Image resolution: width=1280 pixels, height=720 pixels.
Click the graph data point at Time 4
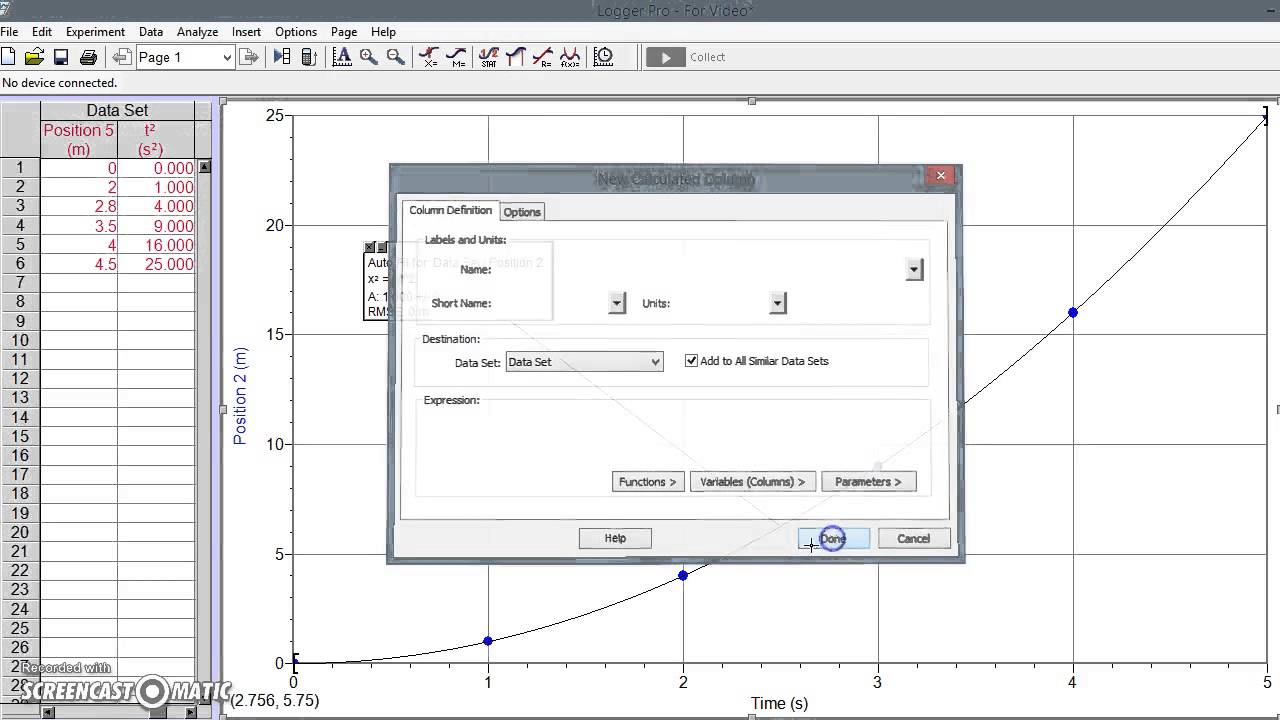pos(1073,312)
